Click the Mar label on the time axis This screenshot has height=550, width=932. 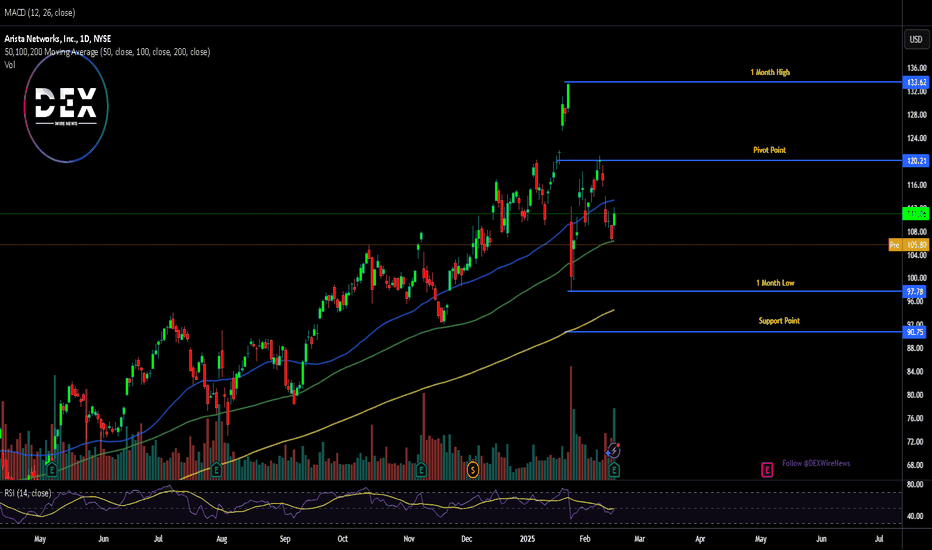pos(640,539)
